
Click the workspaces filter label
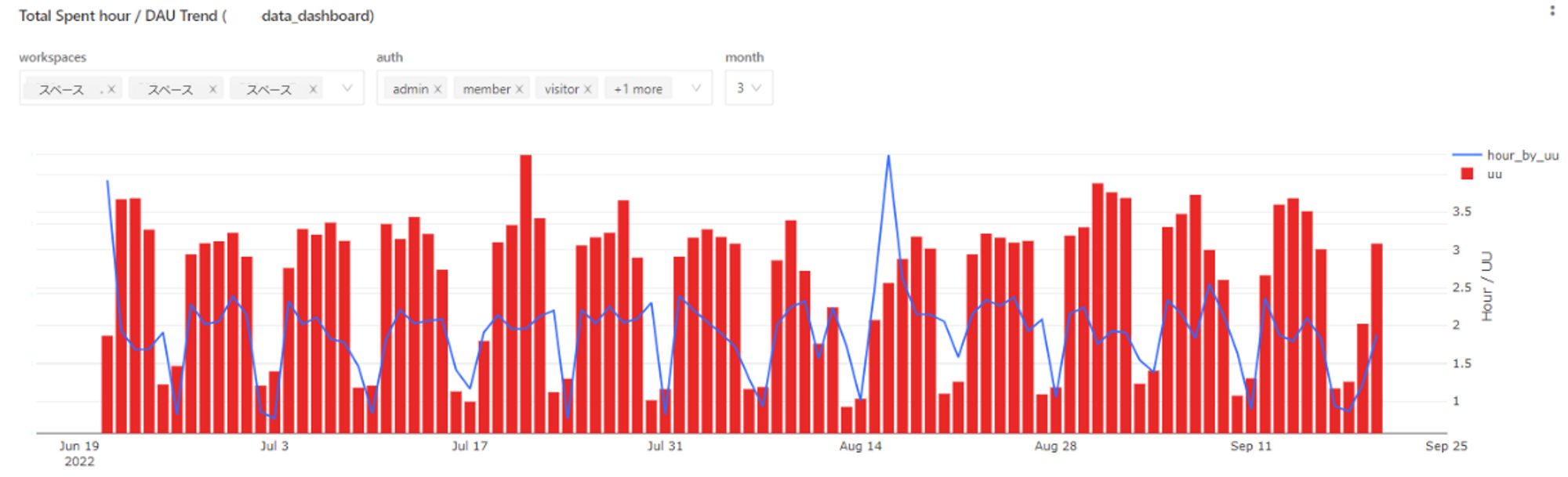click(x=53, y=57)
